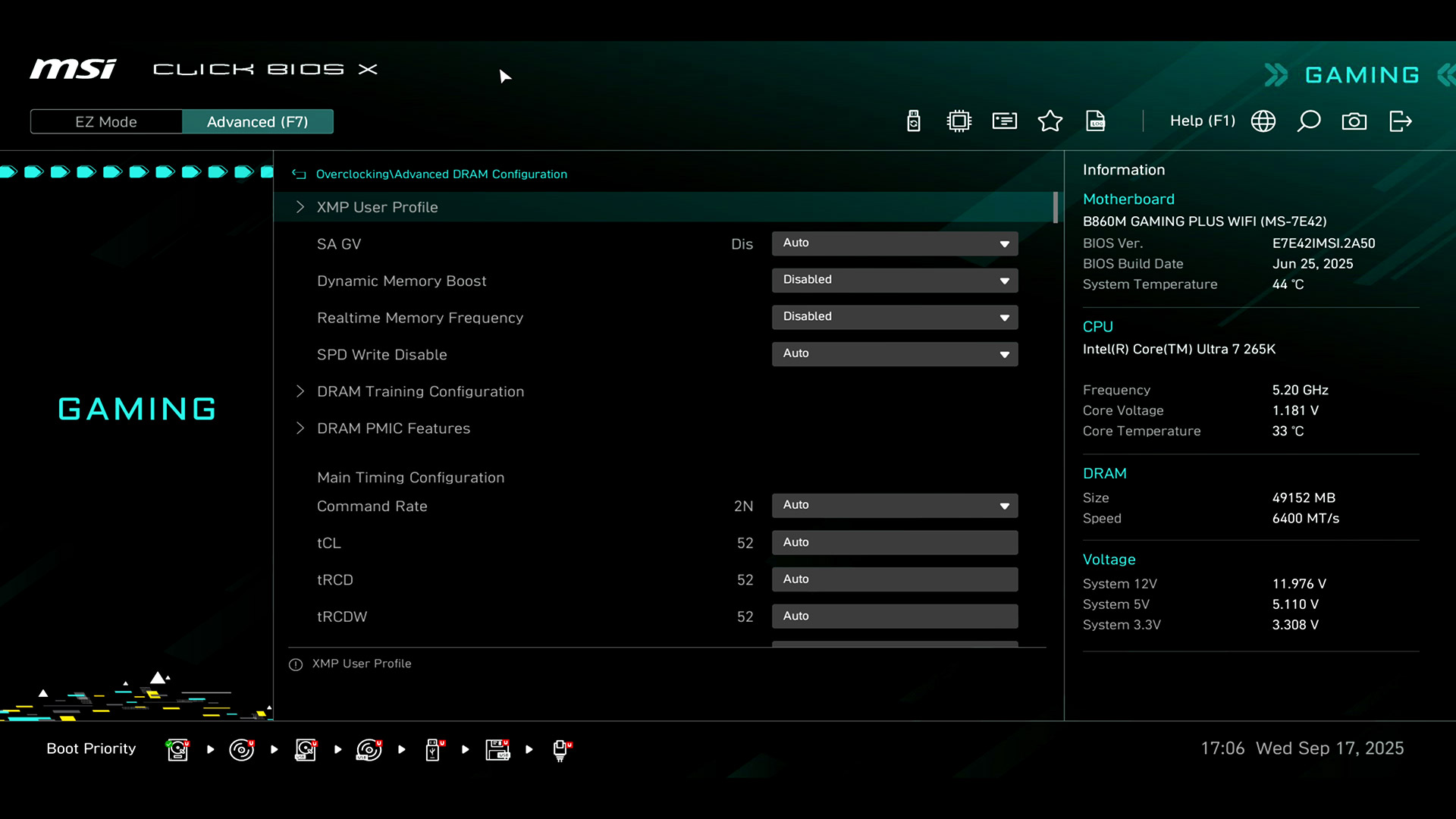Open the memory profile card icon
This screenshot has width=1456, height=819.
1005,121
